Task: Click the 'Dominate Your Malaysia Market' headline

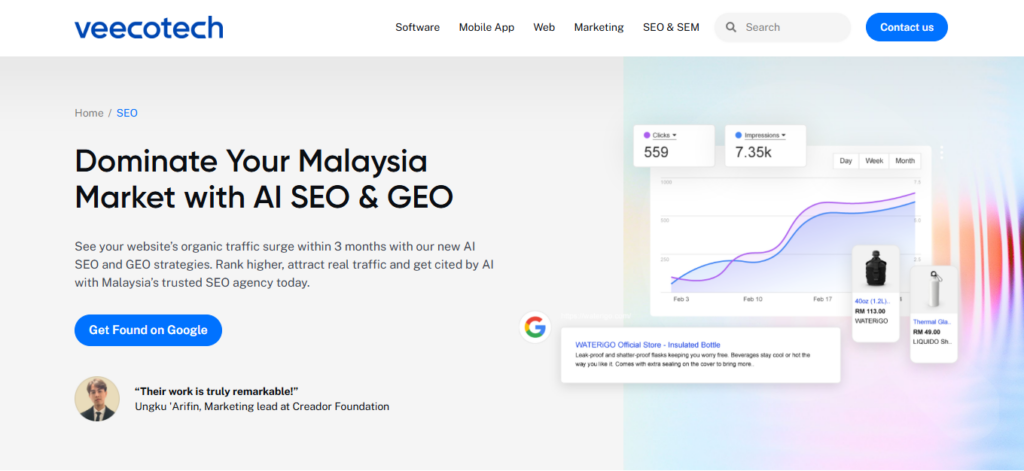Action: click(x=264, y=179)
